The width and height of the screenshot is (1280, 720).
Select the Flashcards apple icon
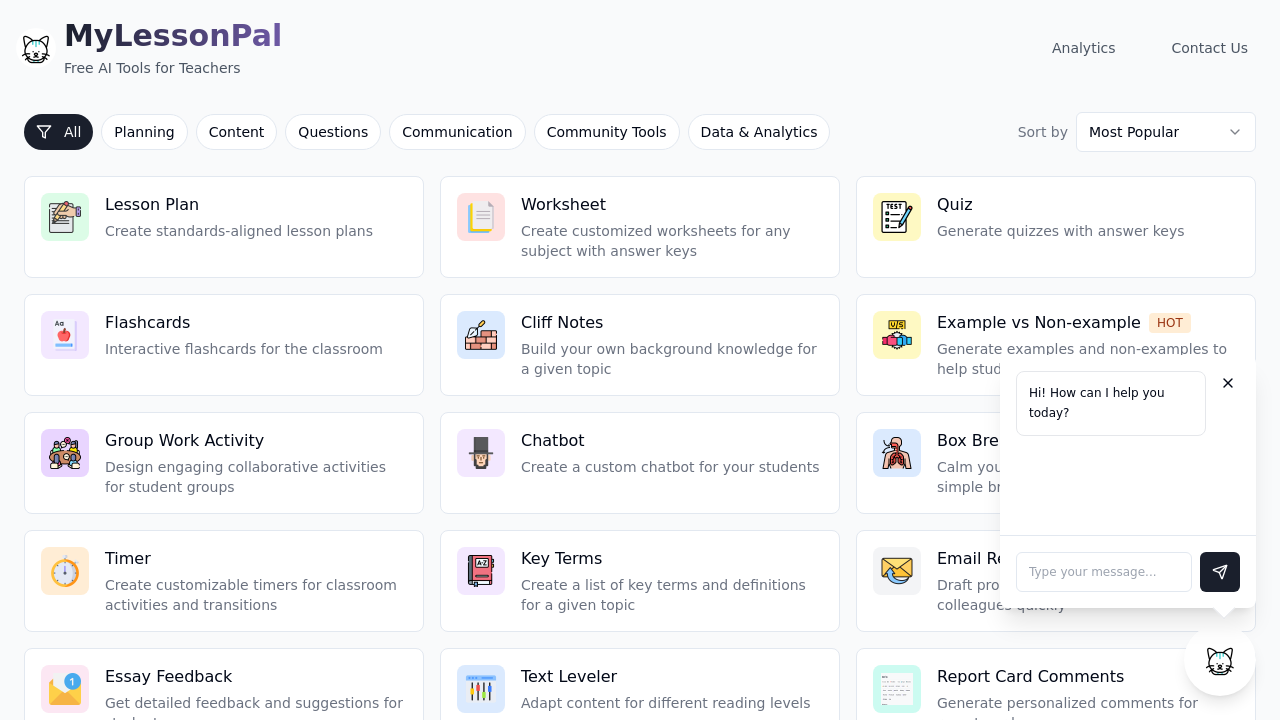point(64,335)
